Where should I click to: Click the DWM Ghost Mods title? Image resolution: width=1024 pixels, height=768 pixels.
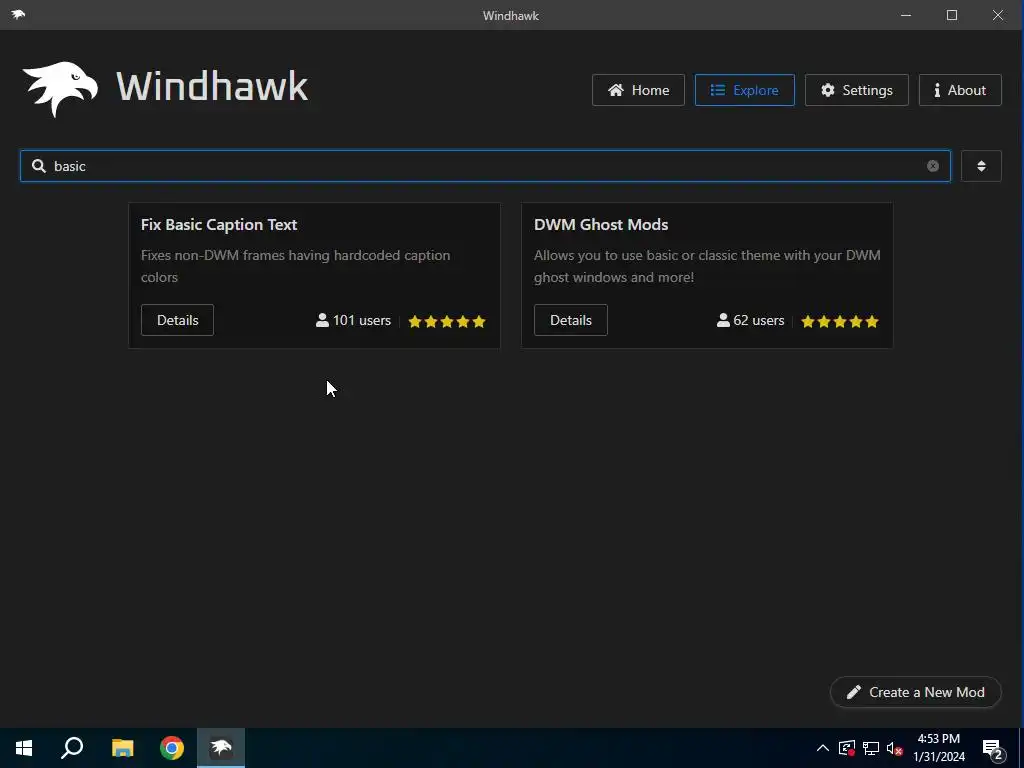601,225
